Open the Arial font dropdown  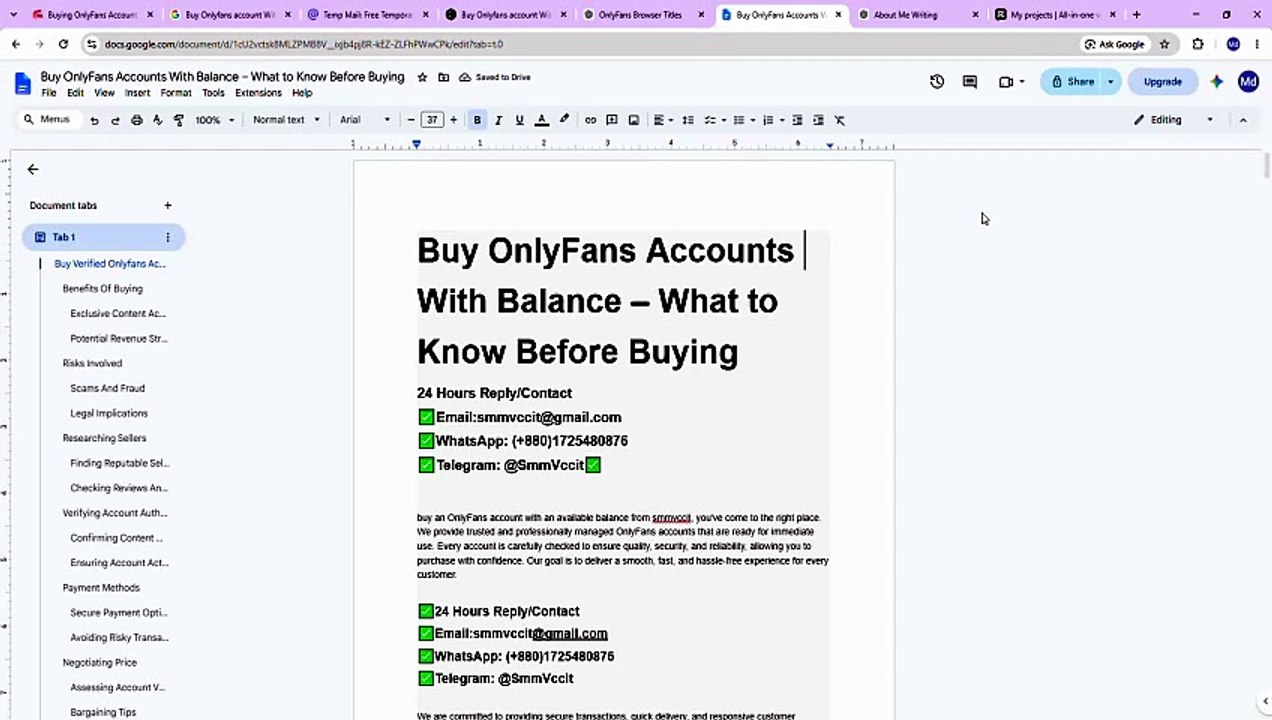pos(365,120)
